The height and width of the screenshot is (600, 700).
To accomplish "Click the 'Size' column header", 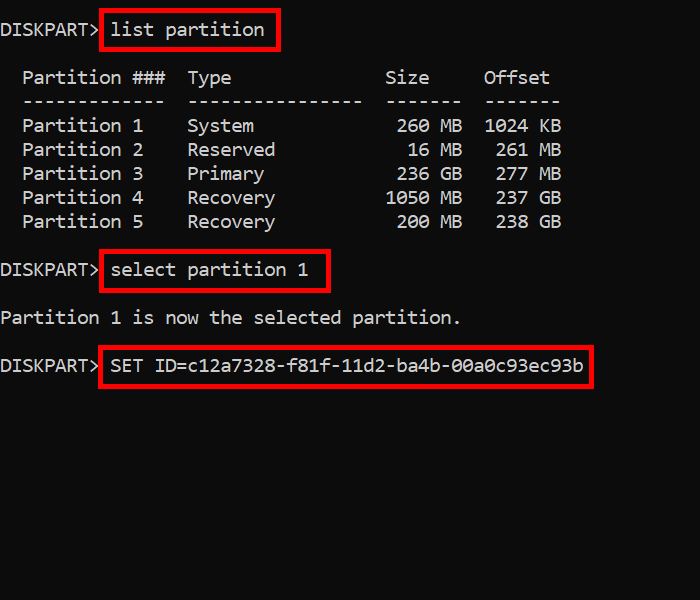I will (407, 78).
